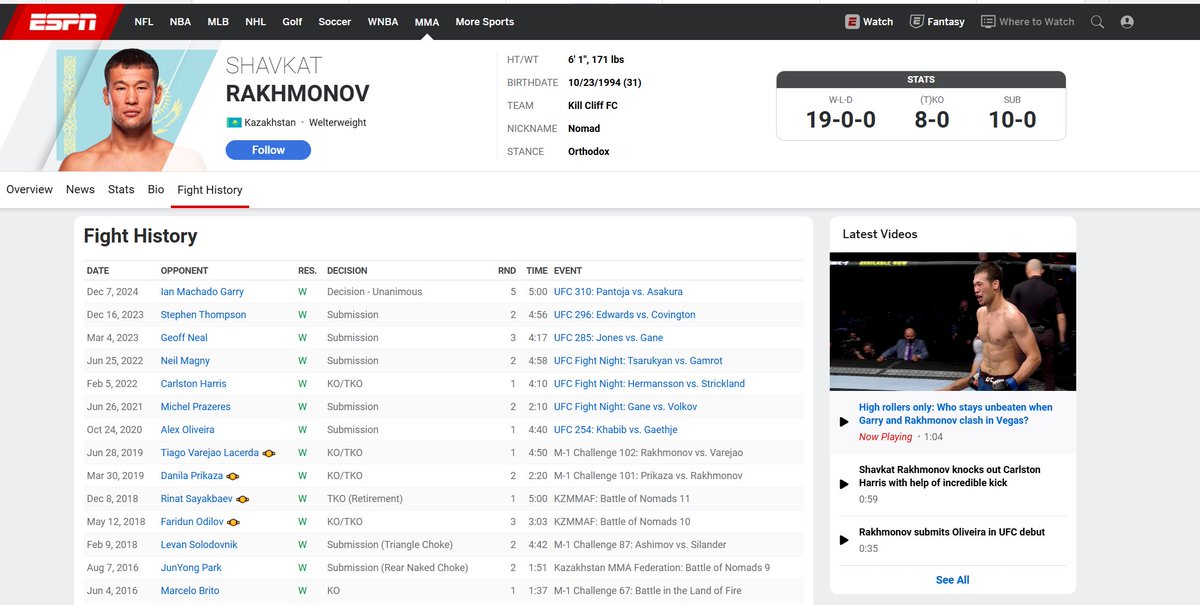
Task: Open opponent Danila Prikaza
Action: point(192,476)
